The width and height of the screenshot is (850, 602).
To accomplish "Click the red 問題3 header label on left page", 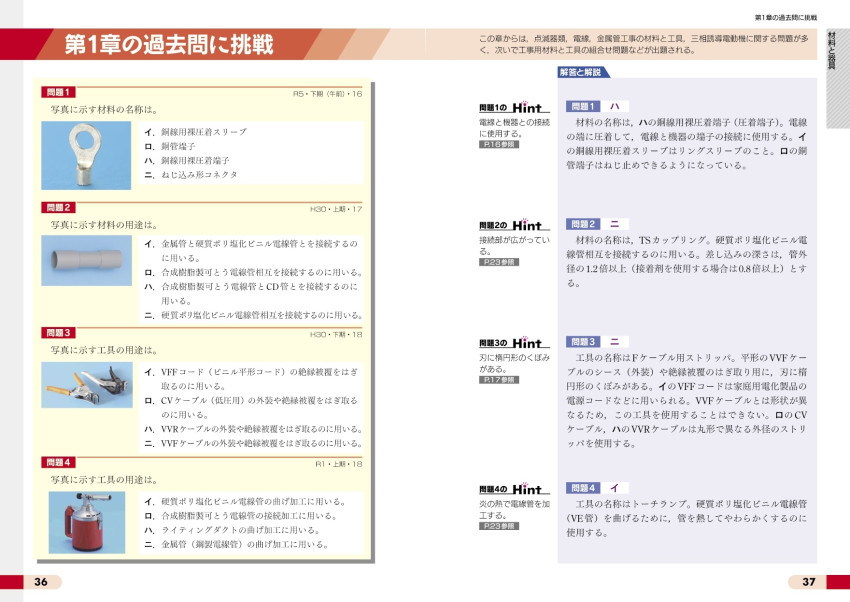I will click(59, 332).
